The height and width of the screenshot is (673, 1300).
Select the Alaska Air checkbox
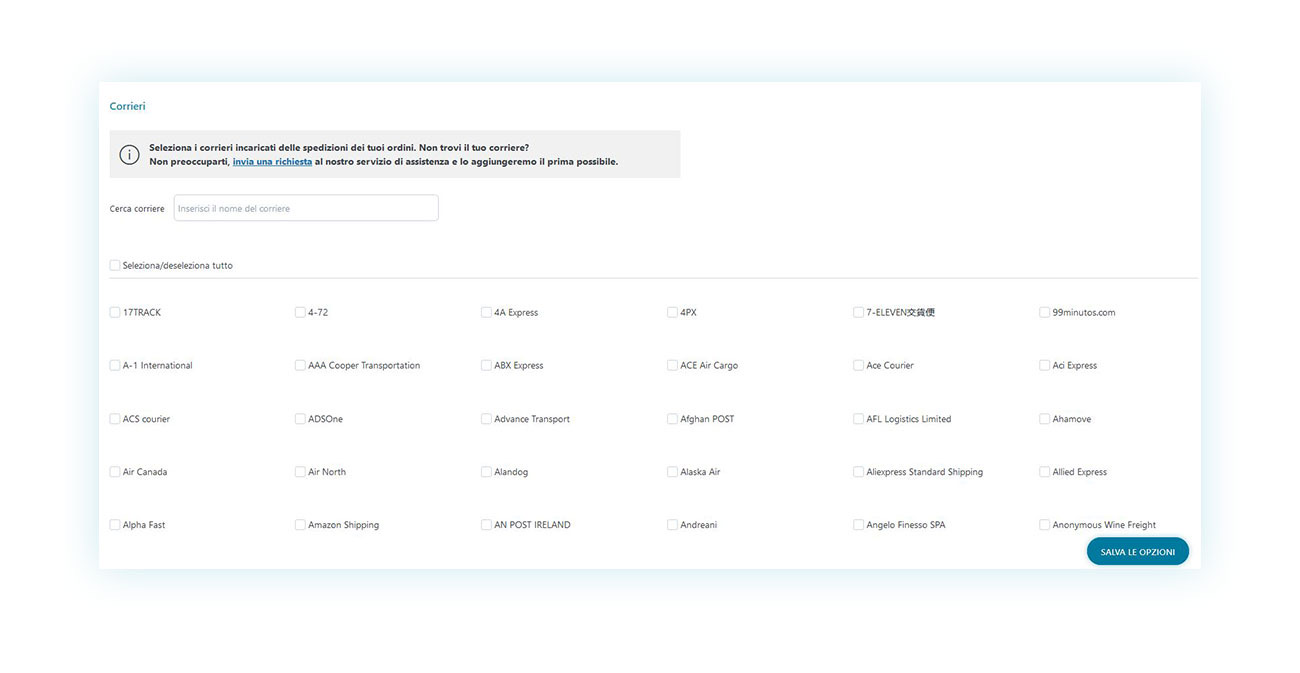672,471
